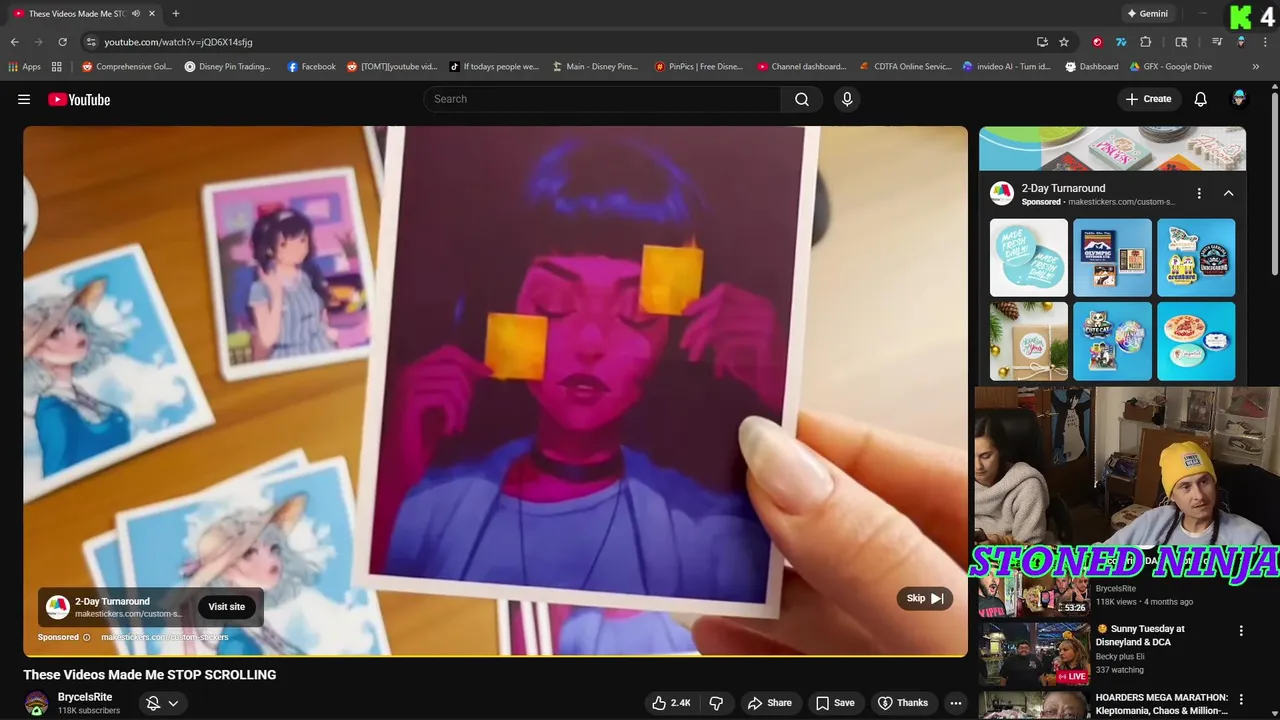
Task: Open the Made Fresh Daily sticker thumbnail
Action: pos(1029,258)
